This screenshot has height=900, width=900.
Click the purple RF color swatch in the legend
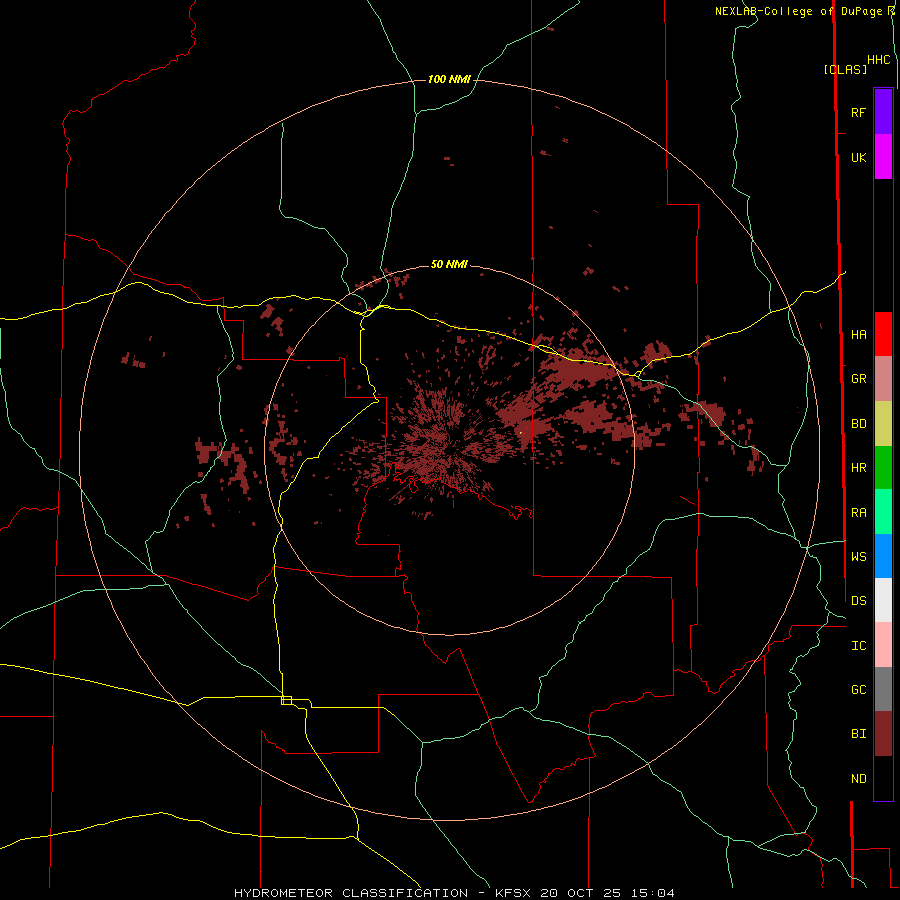[x=883, y=112]
